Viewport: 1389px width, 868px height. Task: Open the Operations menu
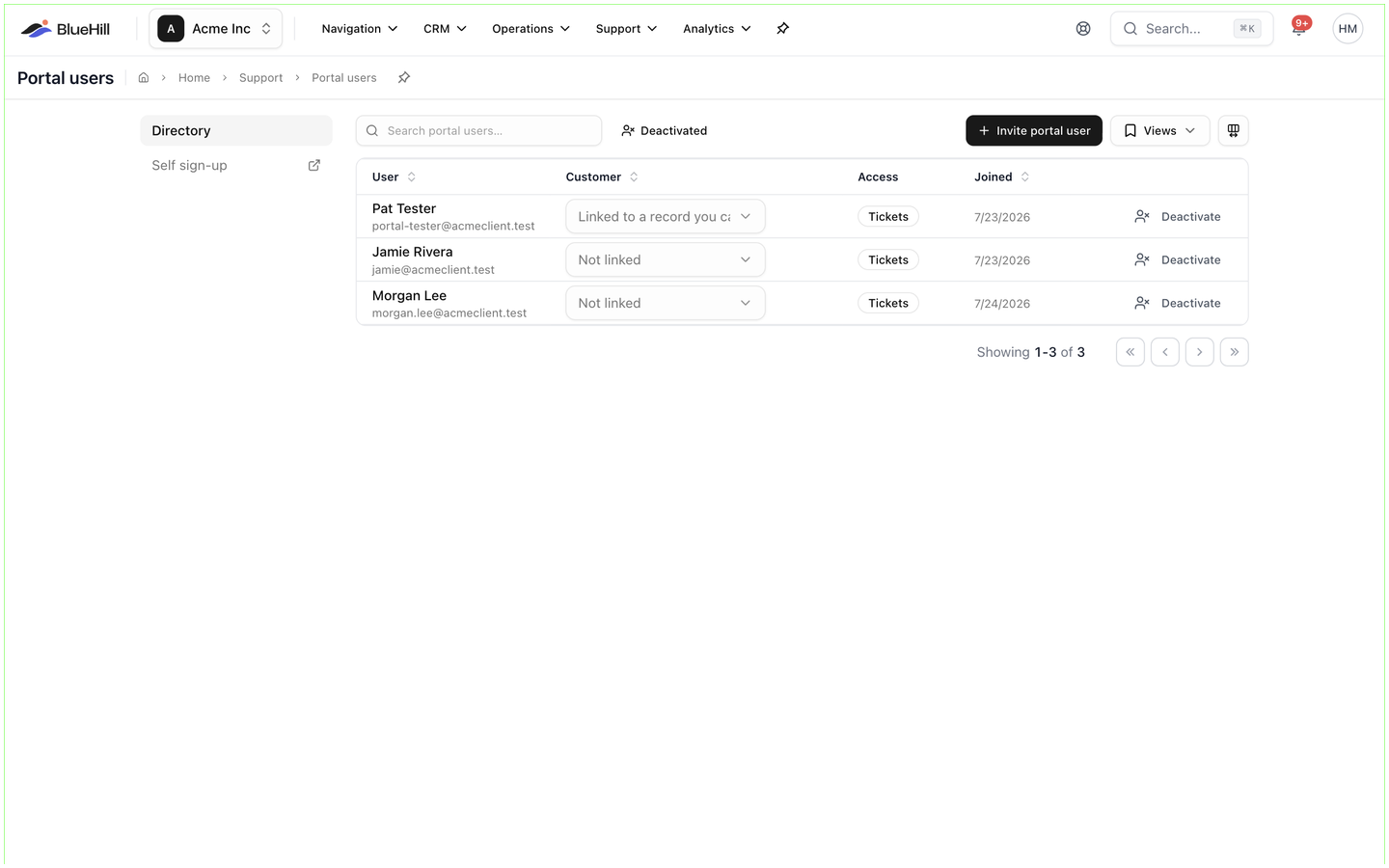point(531,29)
